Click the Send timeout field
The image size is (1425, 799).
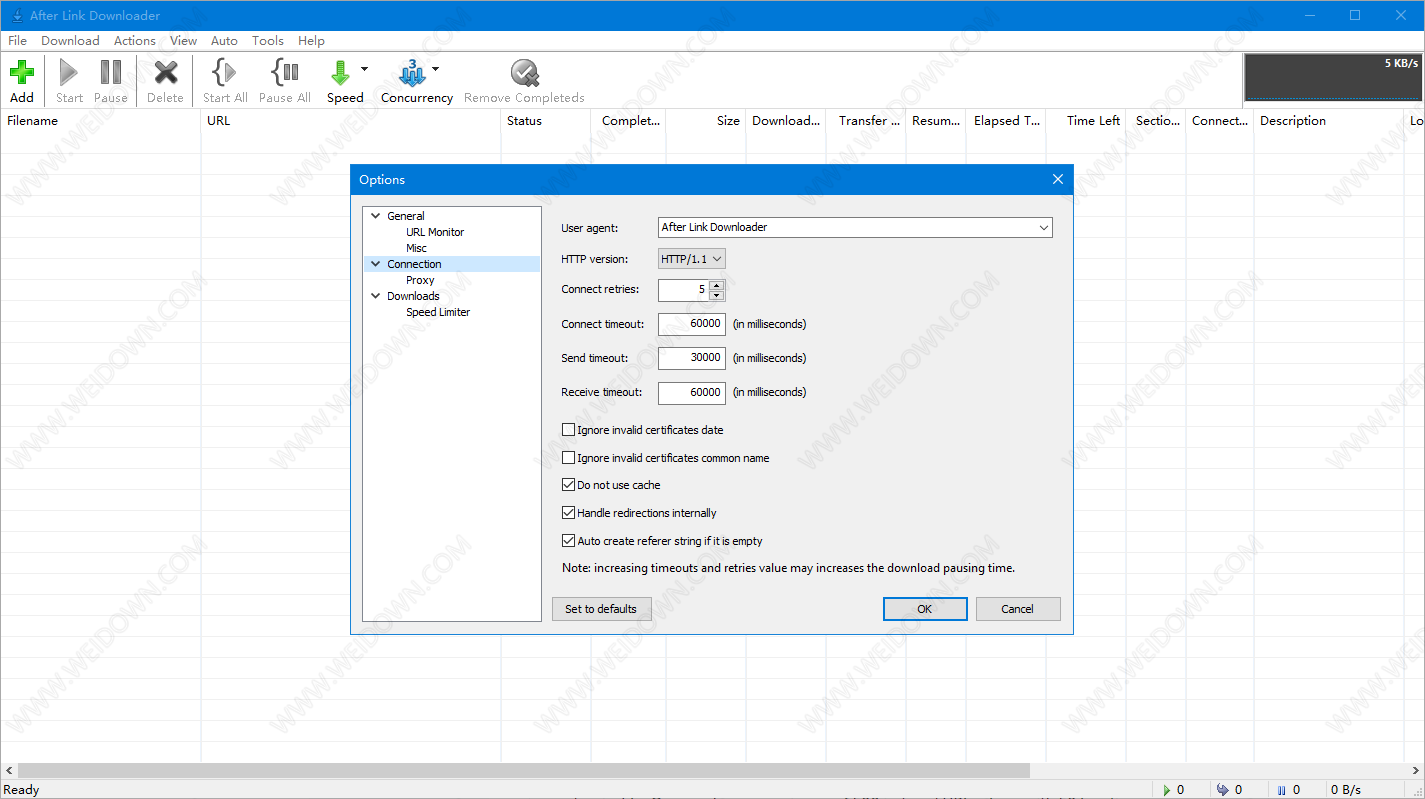click(692, 358)
